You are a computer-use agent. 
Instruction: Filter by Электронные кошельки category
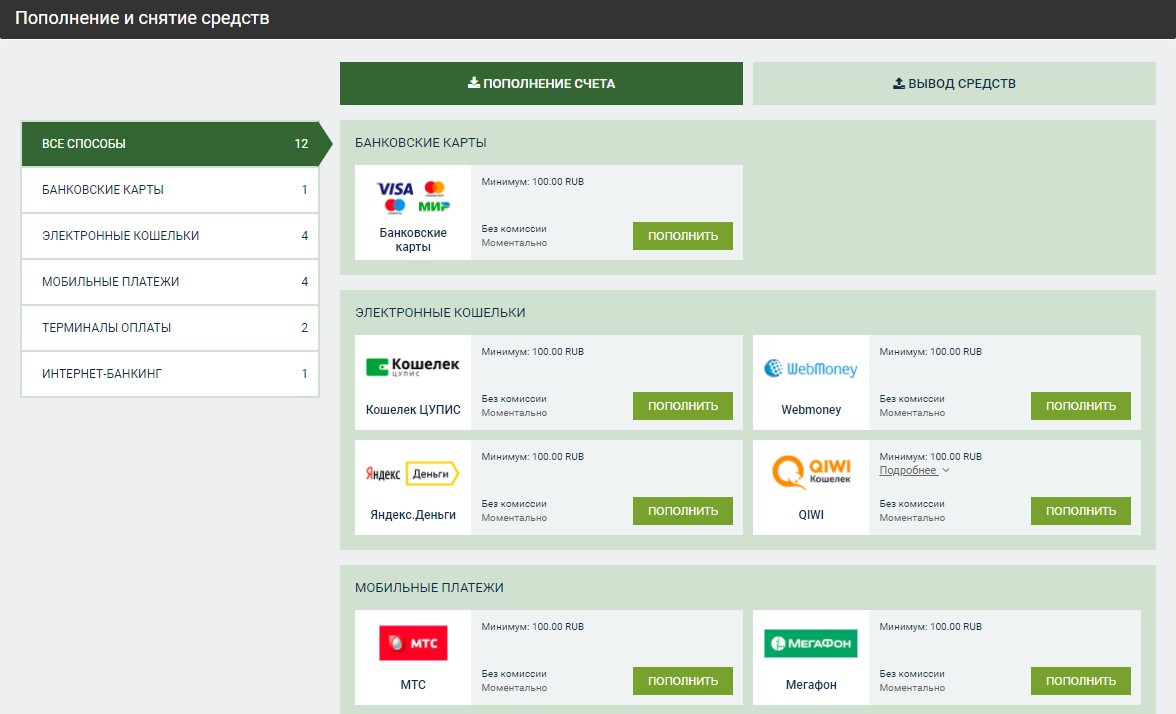(x=170, y=236)
